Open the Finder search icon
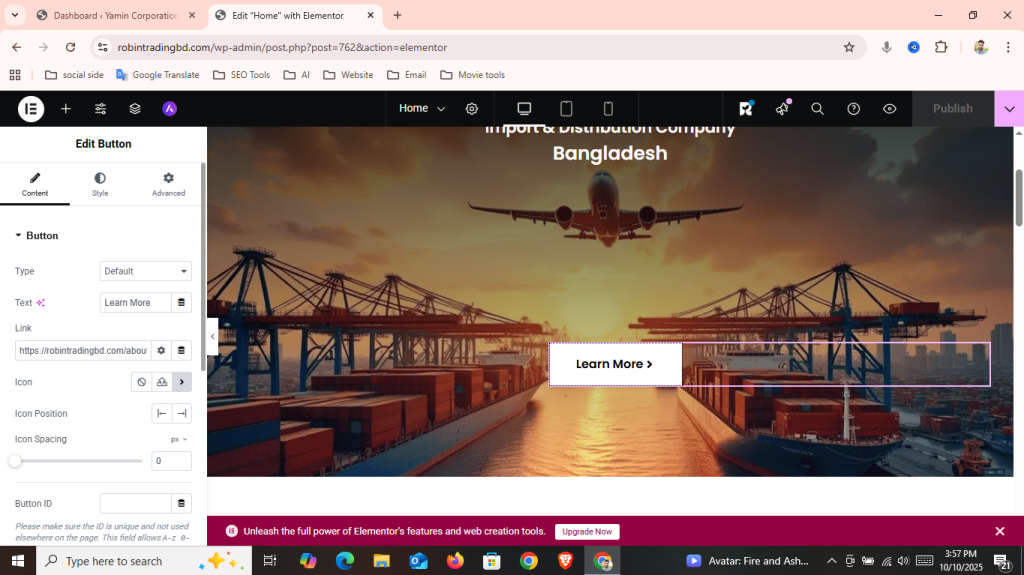Image resolution: width=1024 pixels, height=575 pixels. [x=817, y=109]
